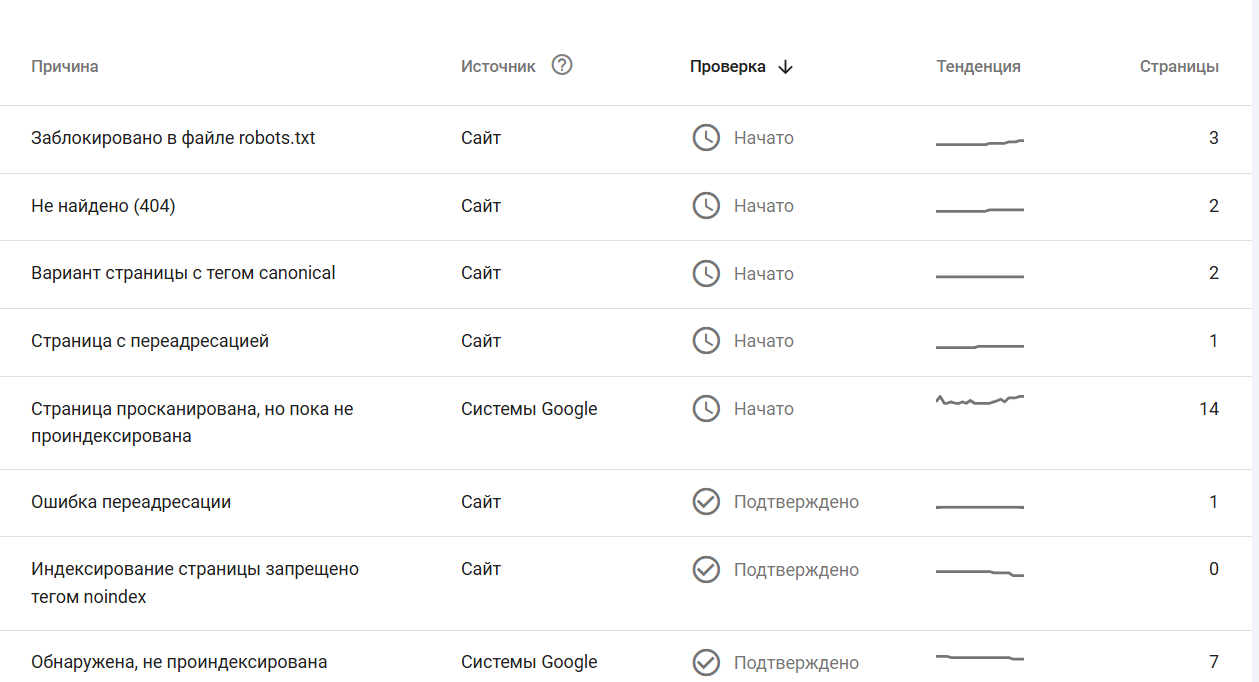Click checkmark icon in Ошибка переадресации row

[x=706, y=502]
